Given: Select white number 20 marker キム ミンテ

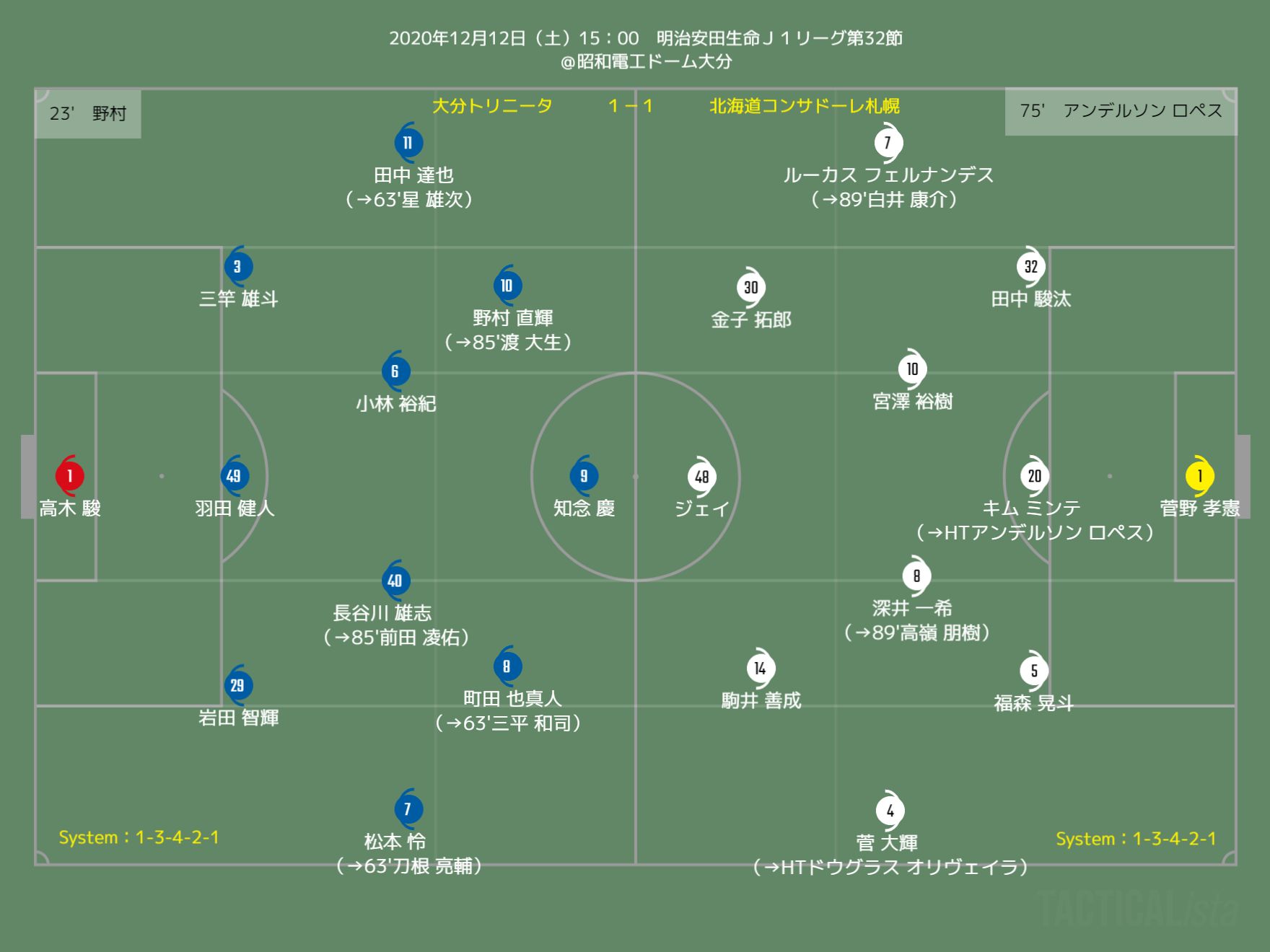Looking at the screenshot, I should [1034, 475].
